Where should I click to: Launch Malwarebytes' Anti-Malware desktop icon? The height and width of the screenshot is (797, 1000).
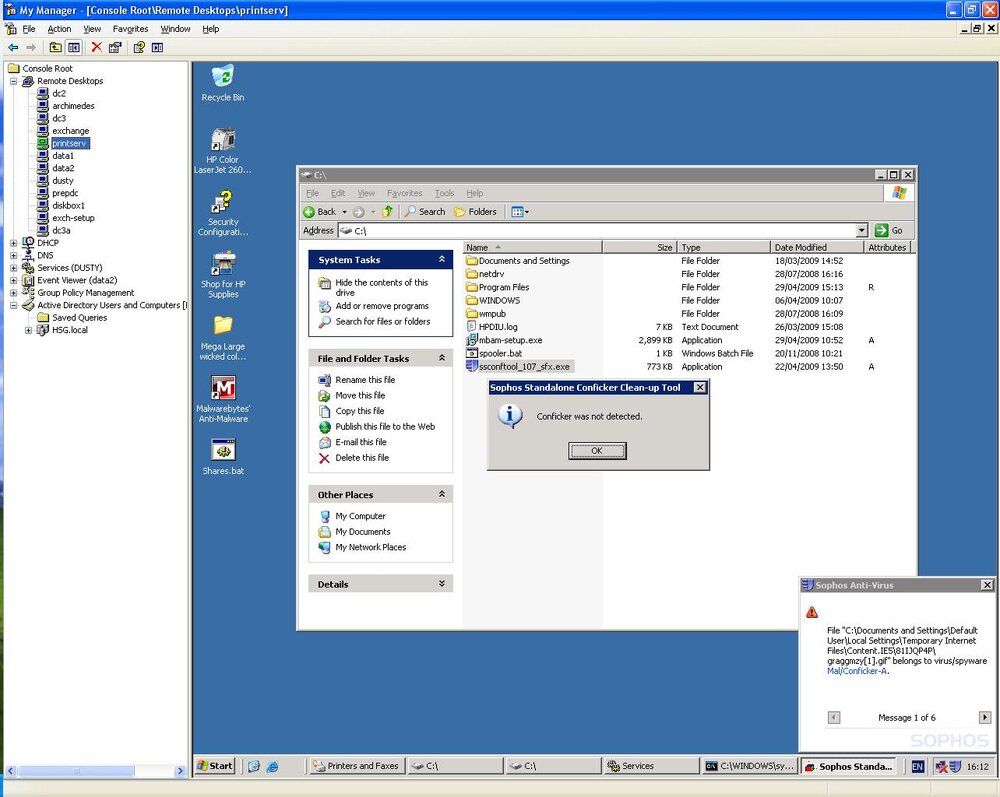point(223,399)
